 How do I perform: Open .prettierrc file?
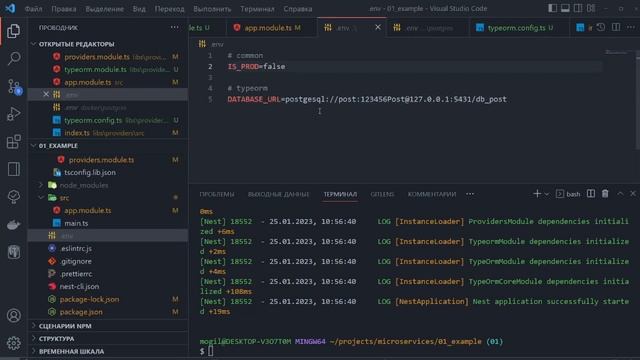[x=108, y=273]
